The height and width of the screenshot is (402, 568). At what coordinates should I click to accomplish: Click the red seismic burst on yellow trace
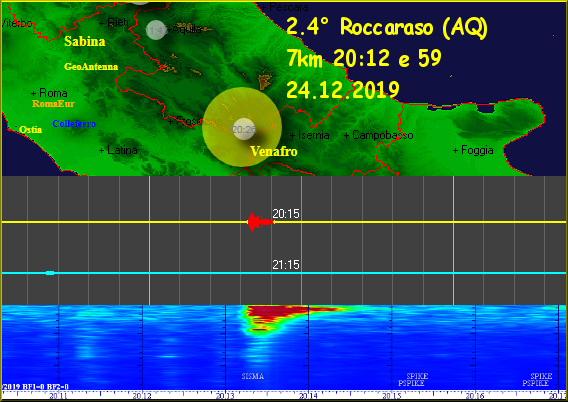[260, 222]
